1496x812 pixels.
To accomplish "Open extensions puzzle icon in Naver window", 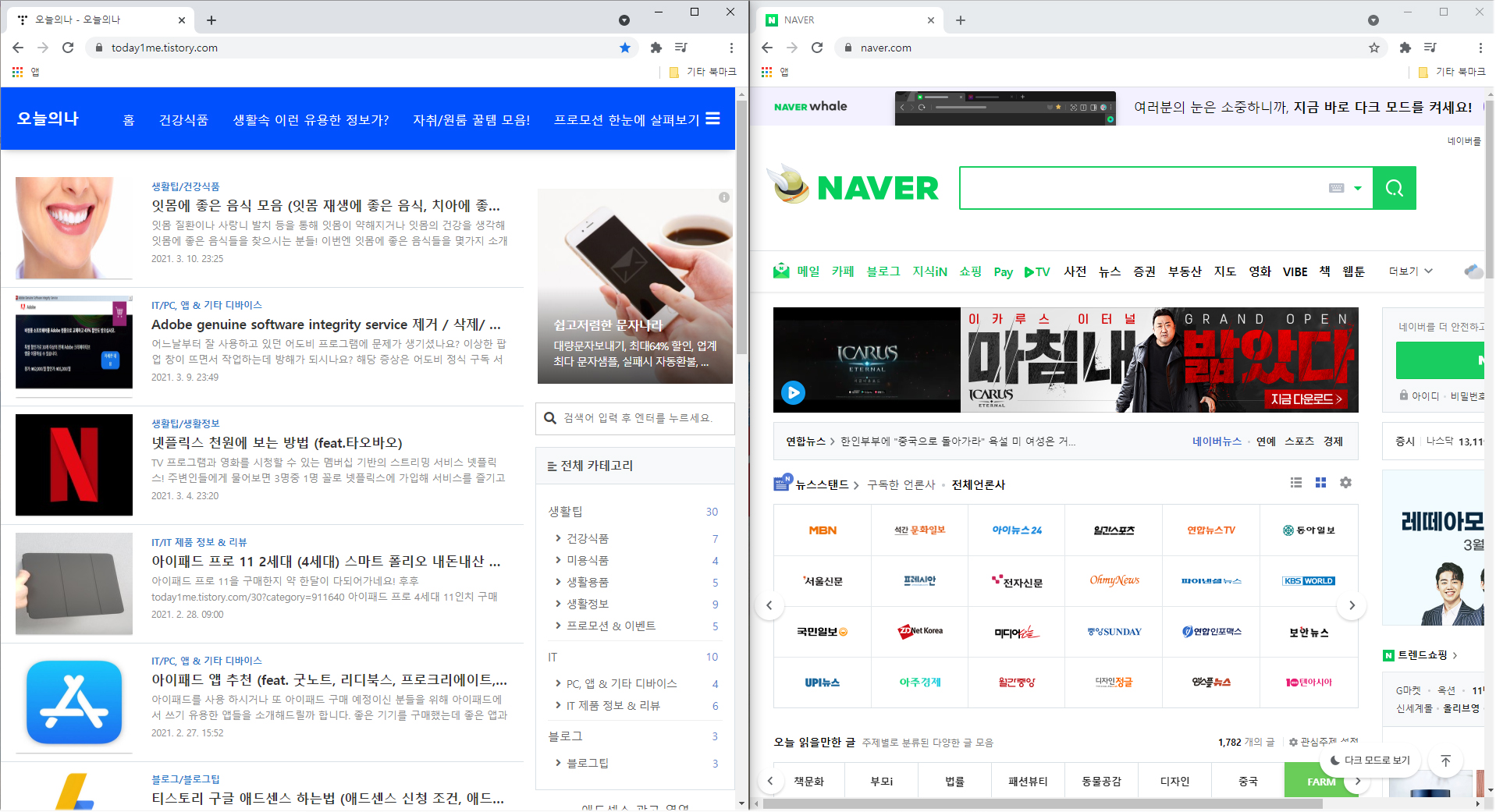I will point(1405,48).
